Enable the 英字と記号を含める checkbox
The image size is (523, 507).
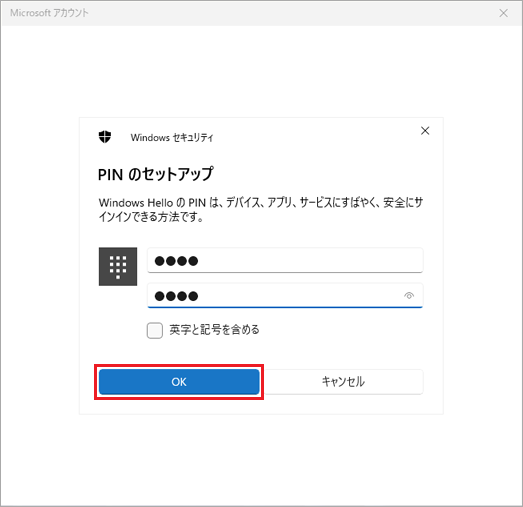coord(155,330)
